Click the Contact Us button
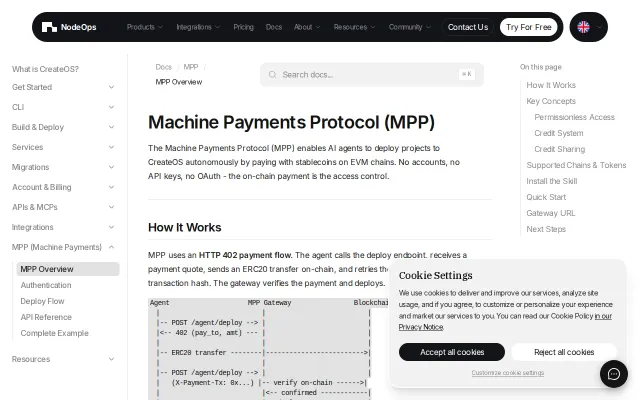The image size is (640, 400). pos(468,27)
